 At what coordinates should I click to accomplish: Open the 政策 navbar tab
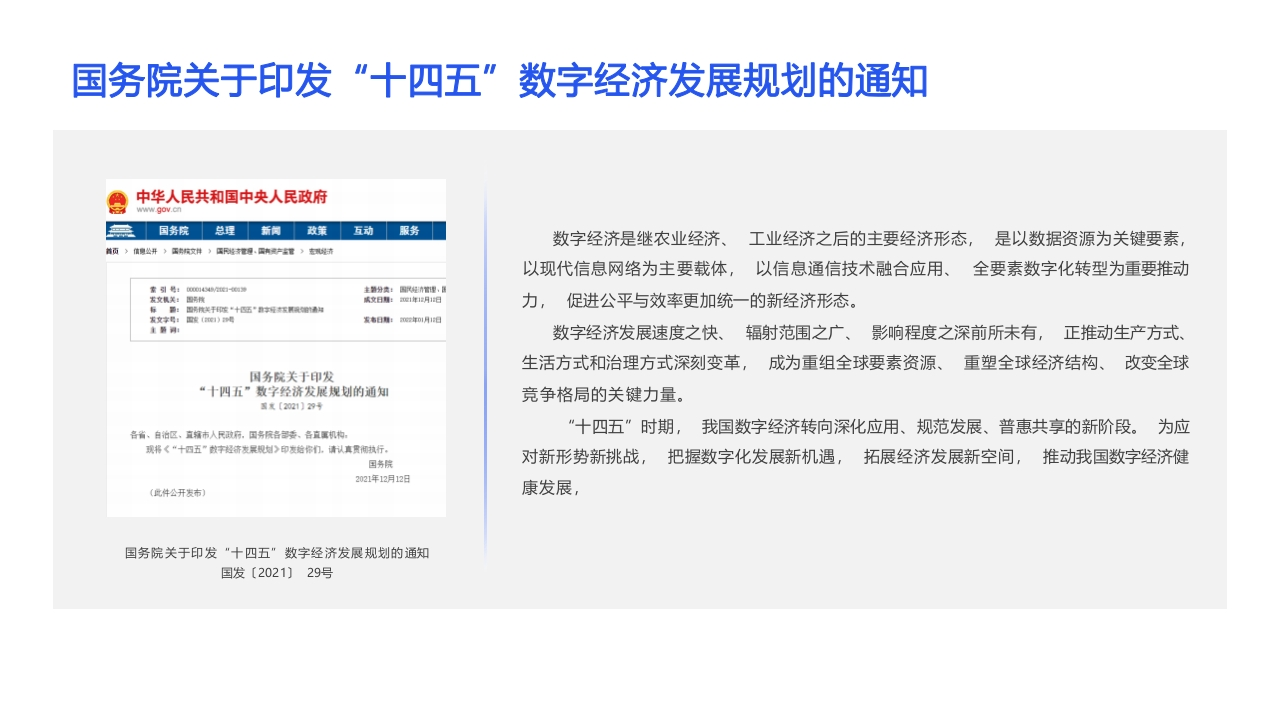pos(317,231)
